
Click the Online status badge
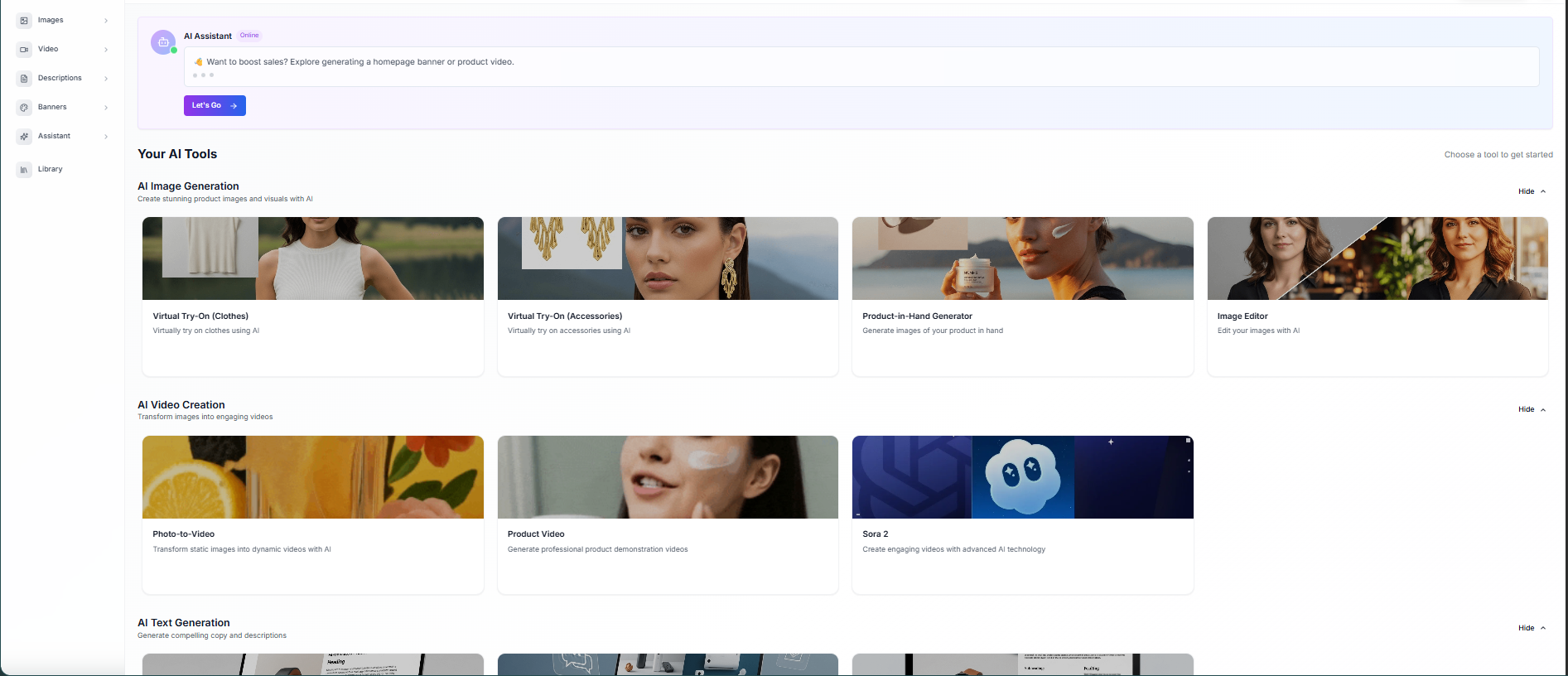[x=249, y=36]
